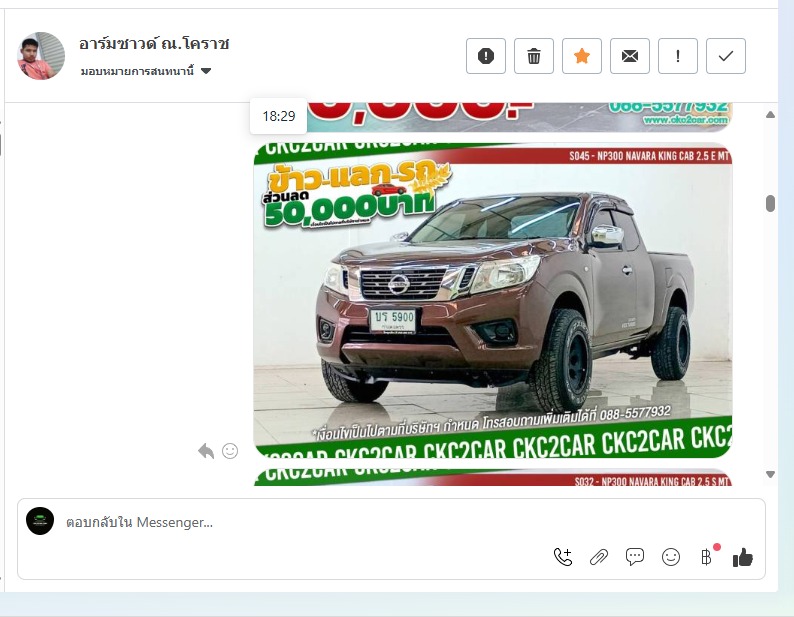Mark conversation as done with checkmark
The height and width of the screenshot is (617, 794).
(x=726, y=56)
